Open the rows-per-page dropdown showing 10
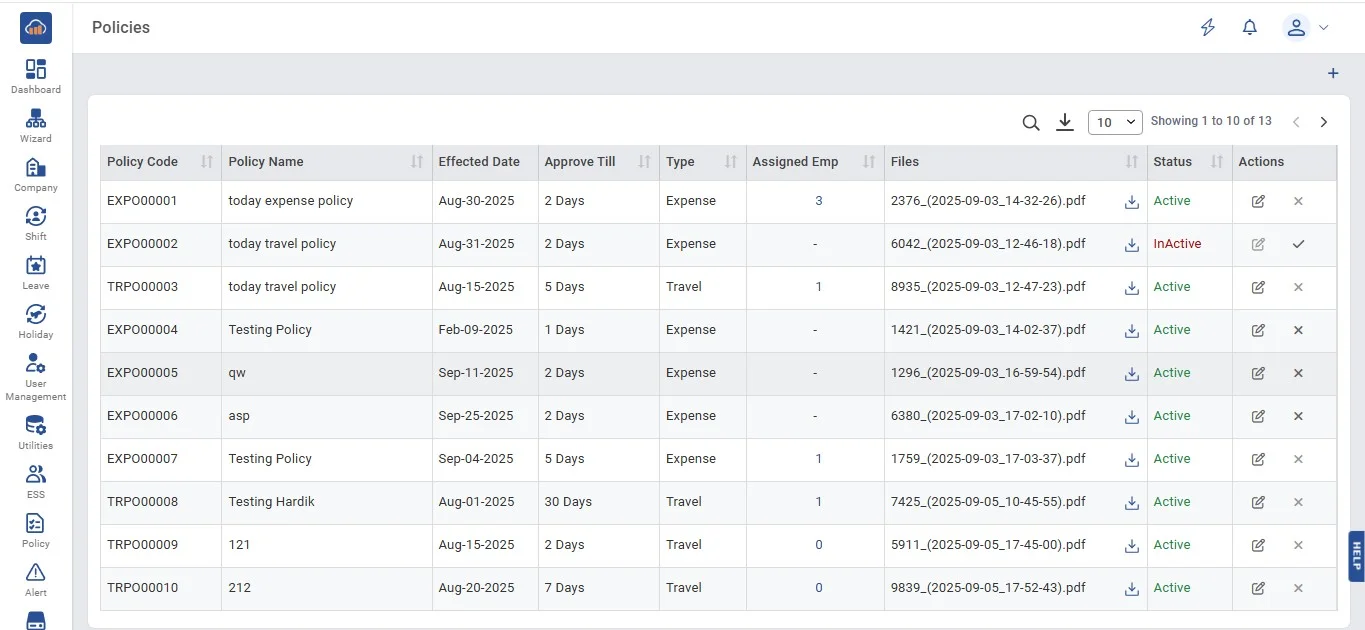Viewport: 1365px width, 630px height. point(1115,122)
